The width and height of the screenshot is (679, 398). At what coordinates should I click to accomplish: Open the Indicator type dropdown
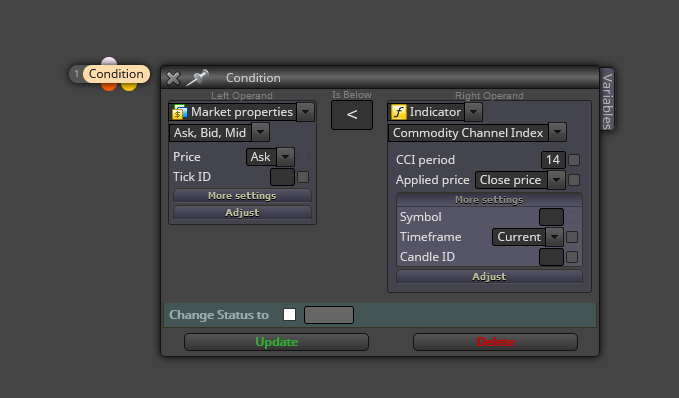(473, 112)
